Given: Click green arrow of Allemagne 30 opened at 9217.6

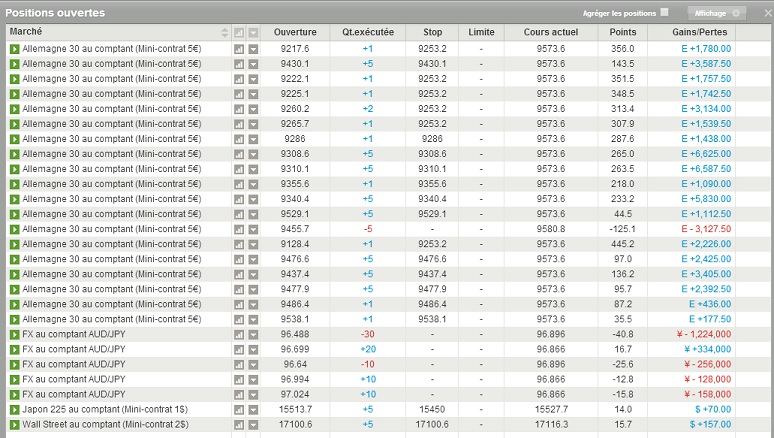Looking at the screenshot, I should coord(15,49).
